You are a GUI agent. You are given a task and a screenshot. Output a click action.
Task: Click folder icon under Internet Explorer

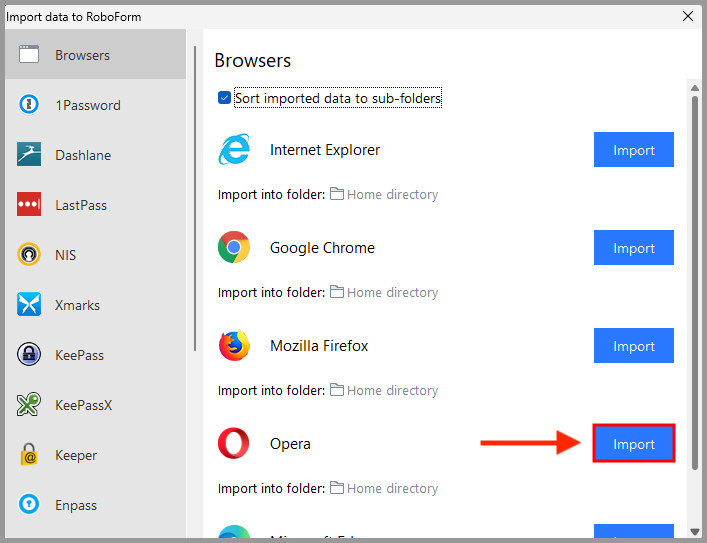click(336, 194)
